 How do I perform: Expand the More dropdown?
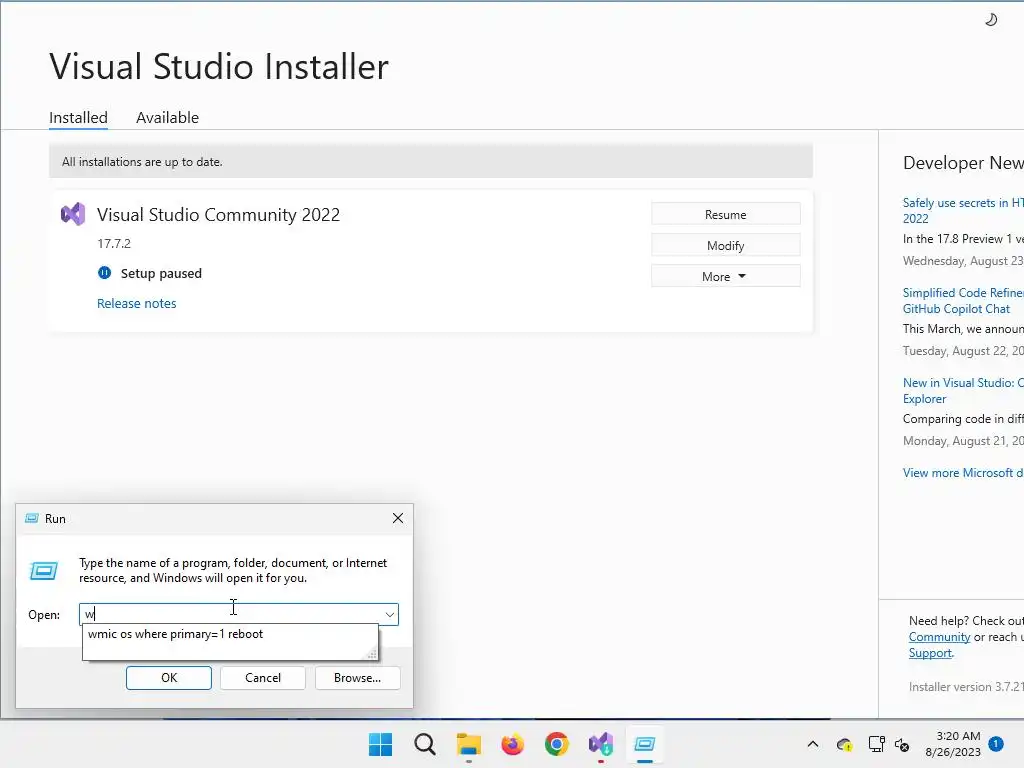pyautogui.click(x=726, y=276)
